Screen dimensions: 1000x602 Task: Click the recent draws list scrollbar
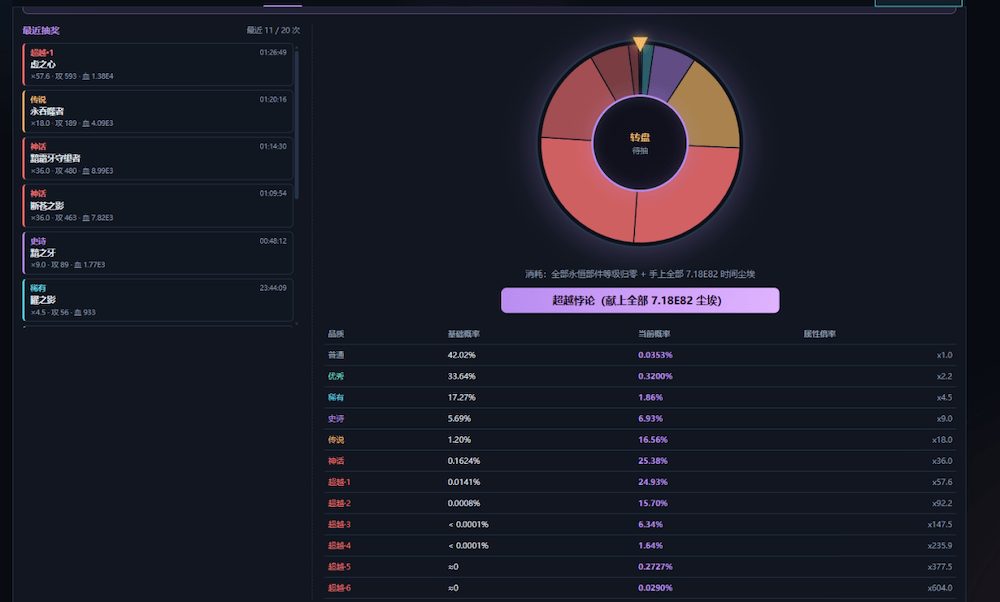coord(297,124)
